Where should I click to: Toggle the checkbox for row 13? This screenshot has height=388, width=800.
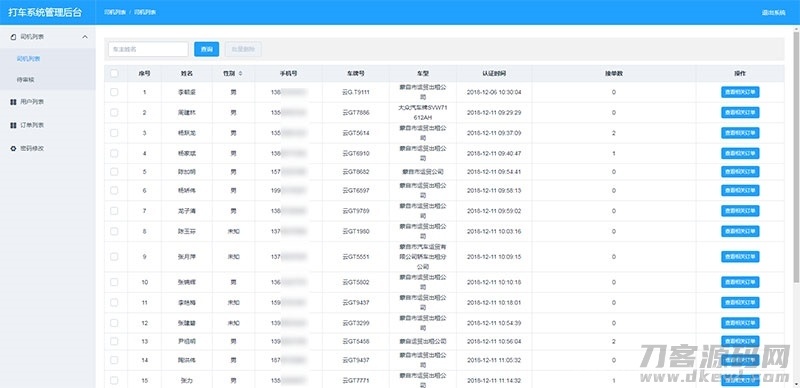coord(114,341)
